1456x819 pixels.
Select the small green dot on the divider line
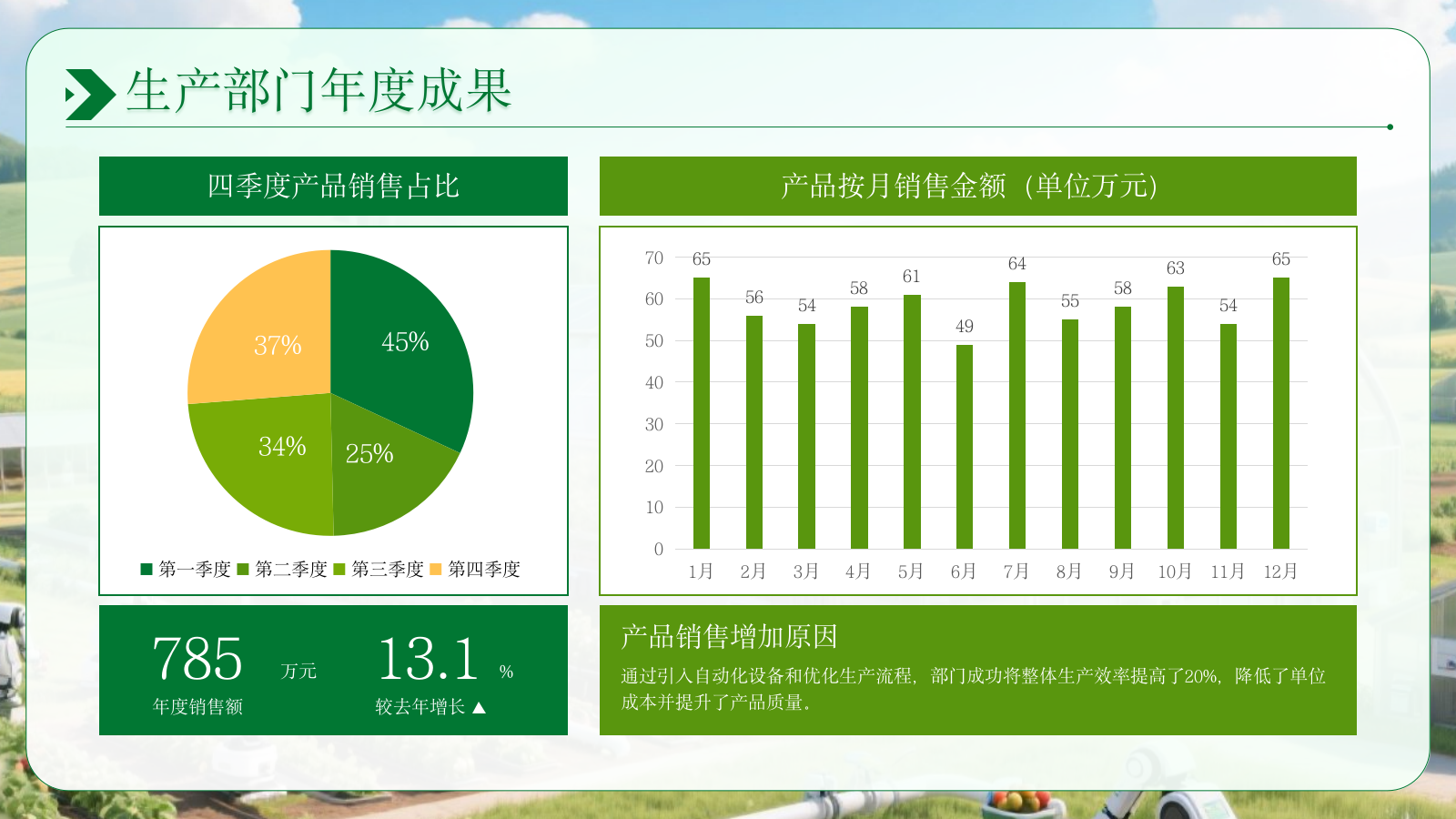(x=1389, y=128)
